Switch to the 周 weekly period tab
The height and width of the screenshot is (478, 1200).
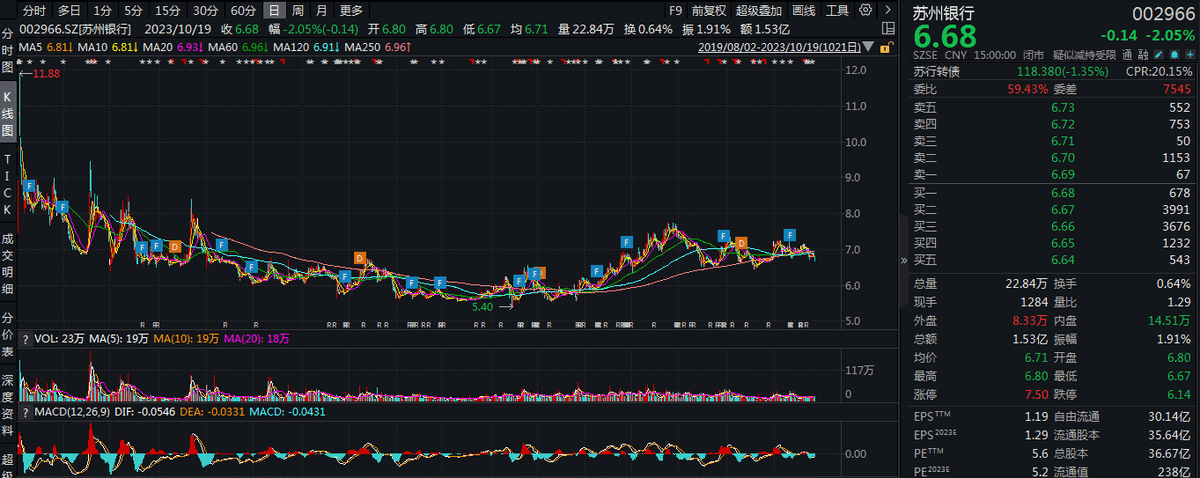297,11
